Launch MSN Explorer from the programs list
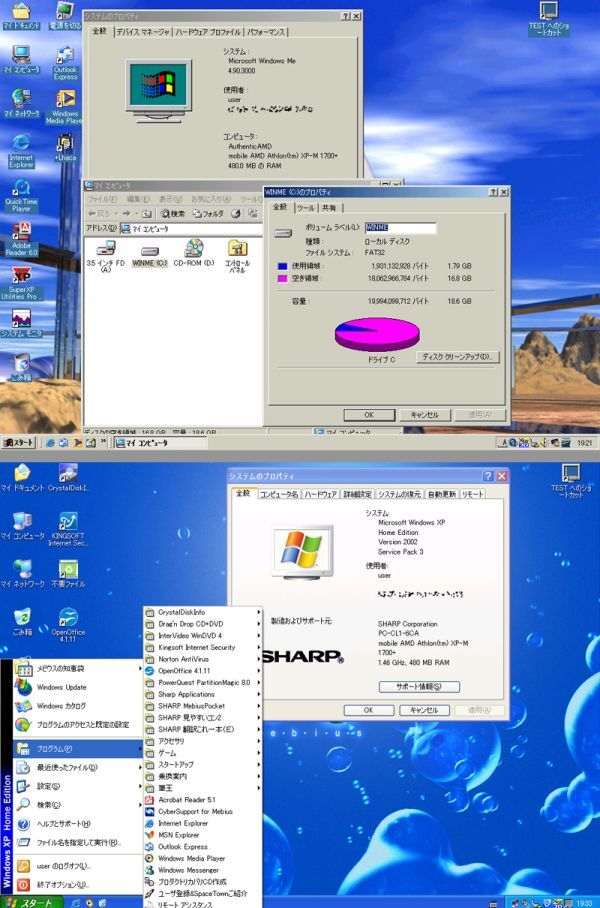 click(x=179, y=834)
